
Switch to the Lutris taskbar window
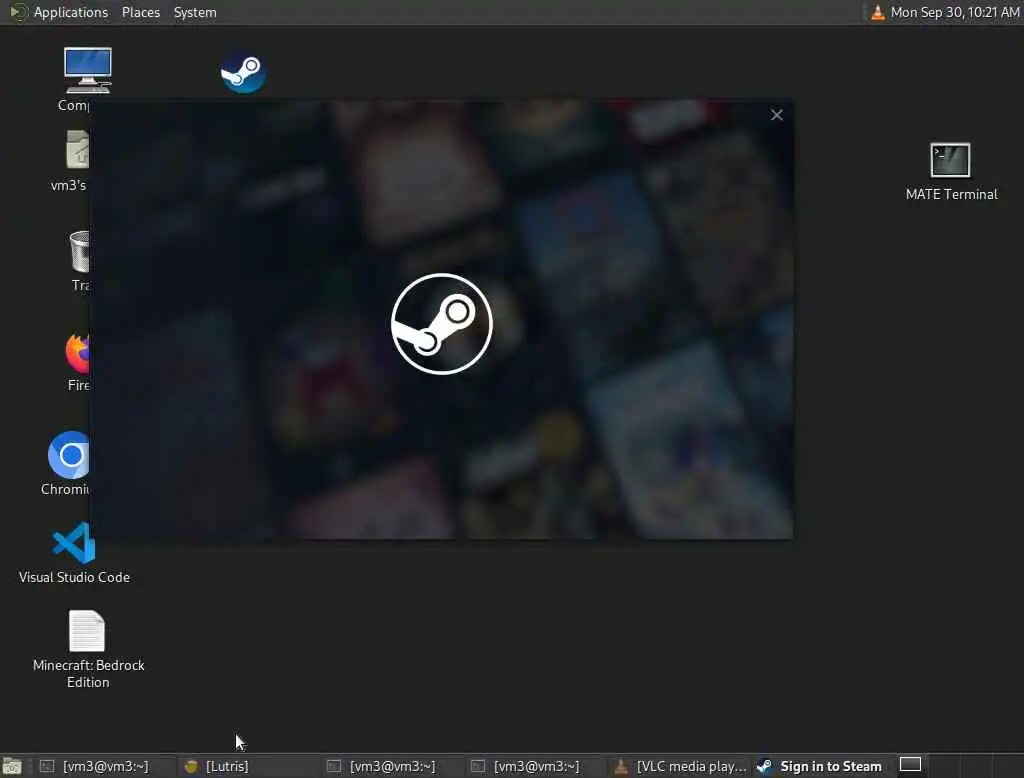pyautogui.click(x=248, y=766)
